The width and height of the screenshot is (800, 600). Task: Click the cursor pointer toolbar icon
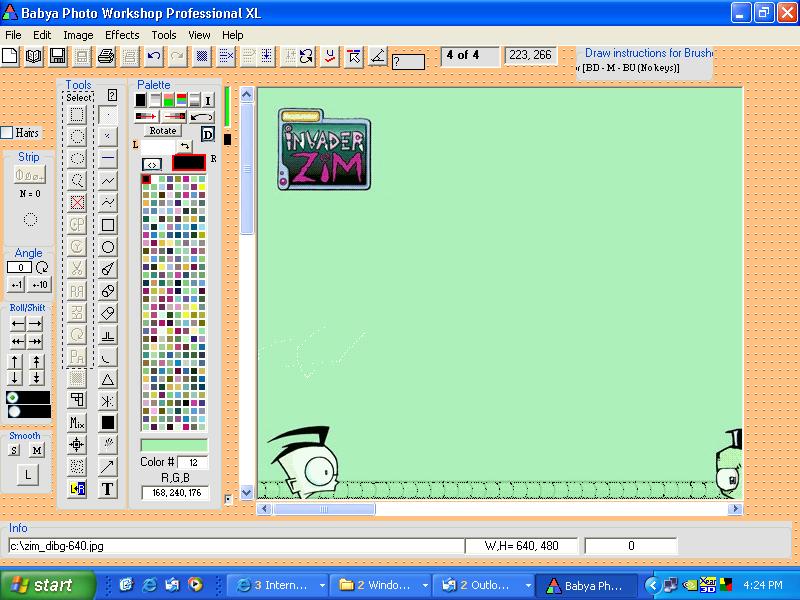[x=354, y=56]
